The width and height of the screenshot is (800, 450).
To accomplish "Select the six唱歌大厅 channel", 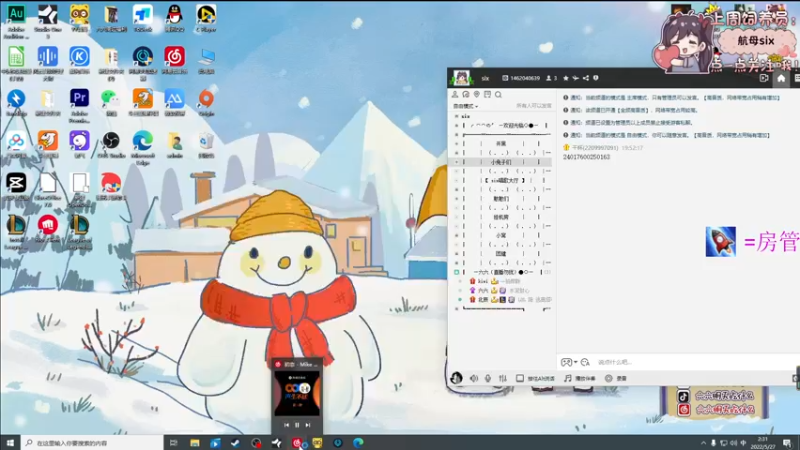I will [505, 180].
